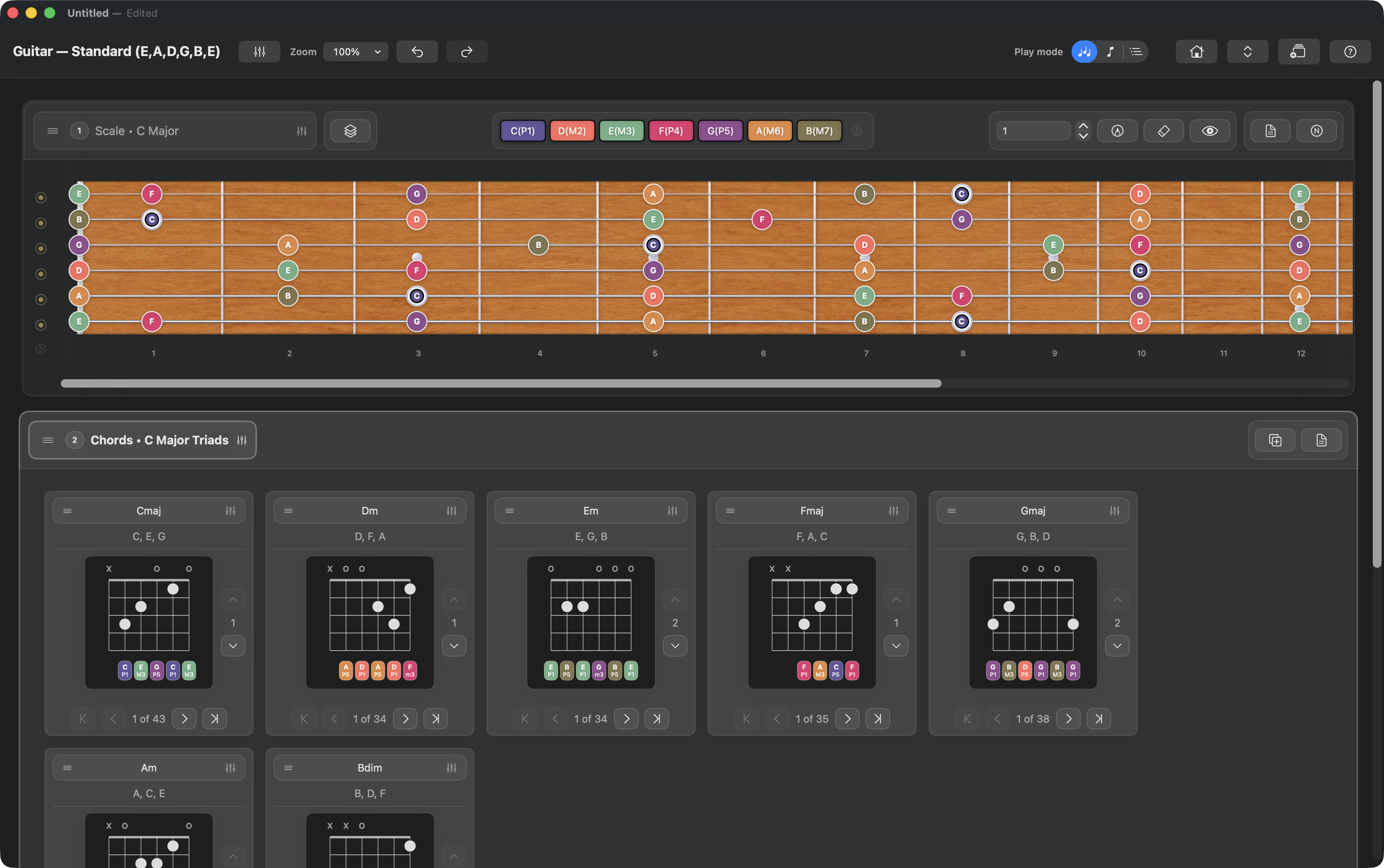
Task: Open the Zoom 100% dropdown
Action: (356, 52)
